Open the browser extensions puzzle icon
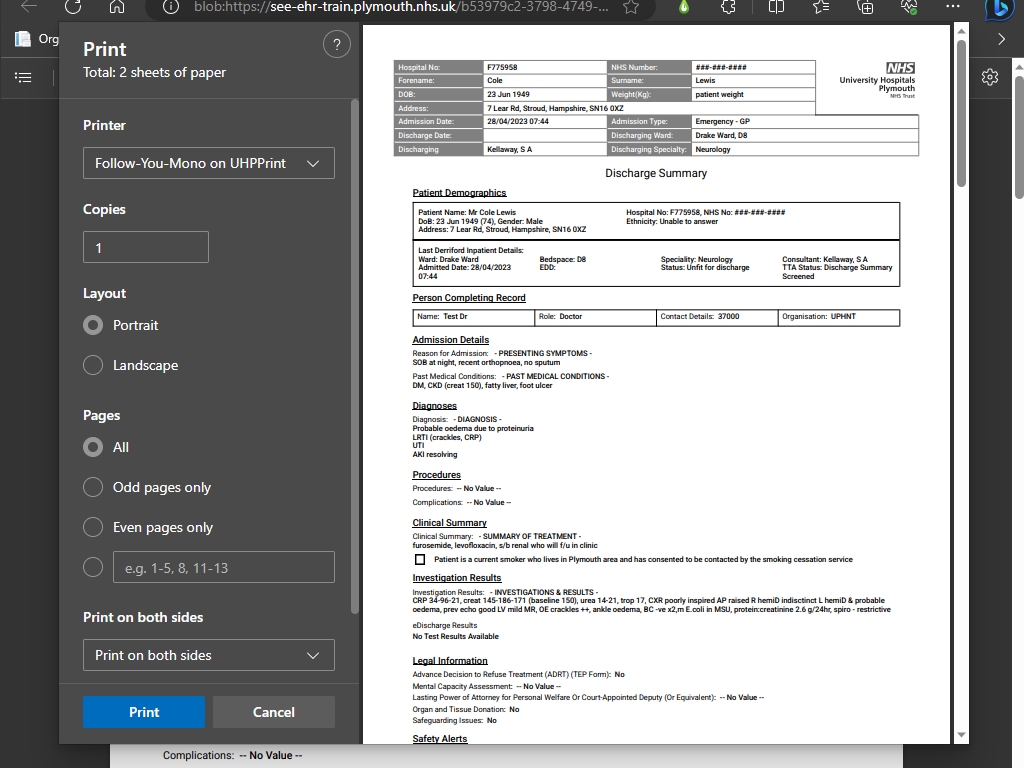 click(x=728, y=7)
